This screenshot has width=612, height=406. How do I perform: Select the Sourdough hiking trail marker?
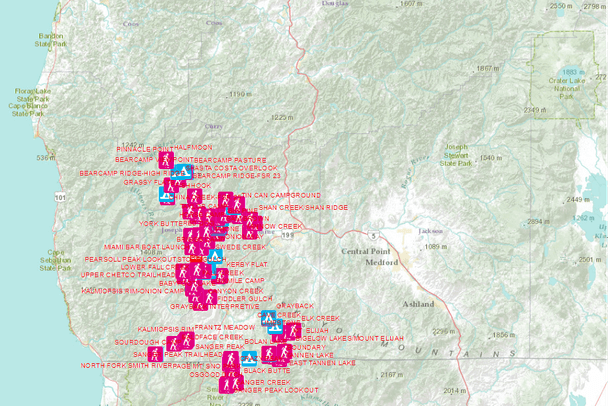tap(173, 343)
